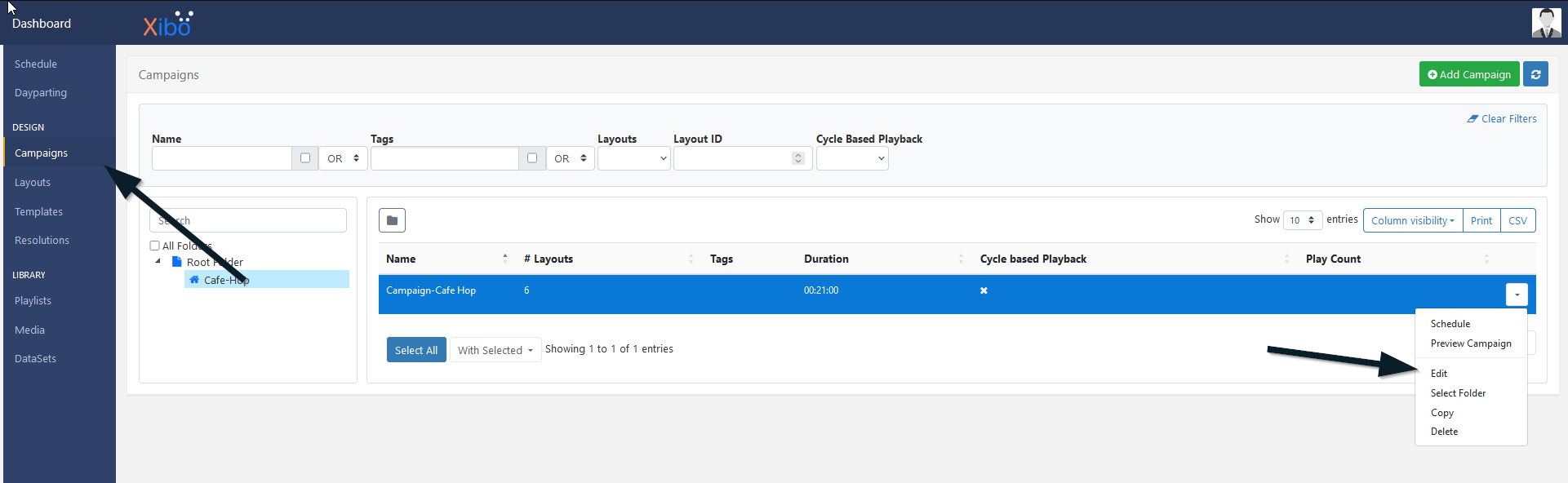Click the Add Campaign button

[x=1469, y=74]
